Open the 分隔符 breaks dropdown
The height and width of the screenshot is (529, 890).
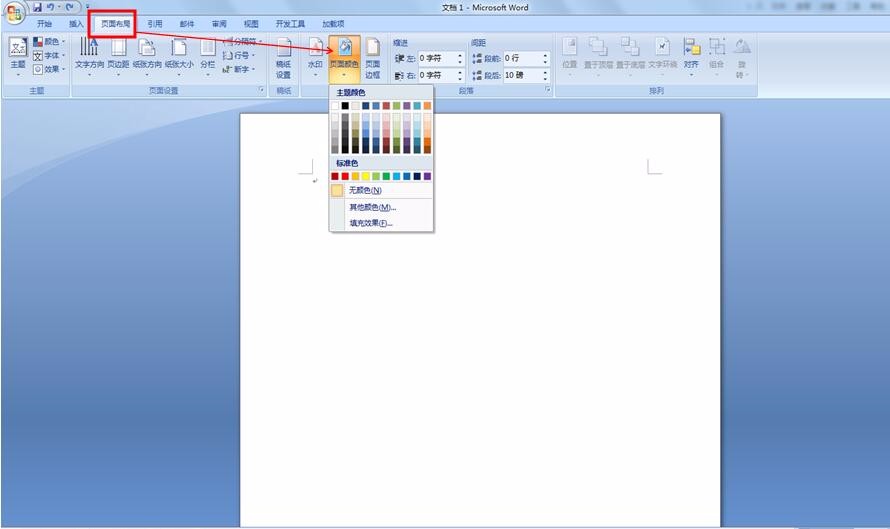click(x=243, y=42)
